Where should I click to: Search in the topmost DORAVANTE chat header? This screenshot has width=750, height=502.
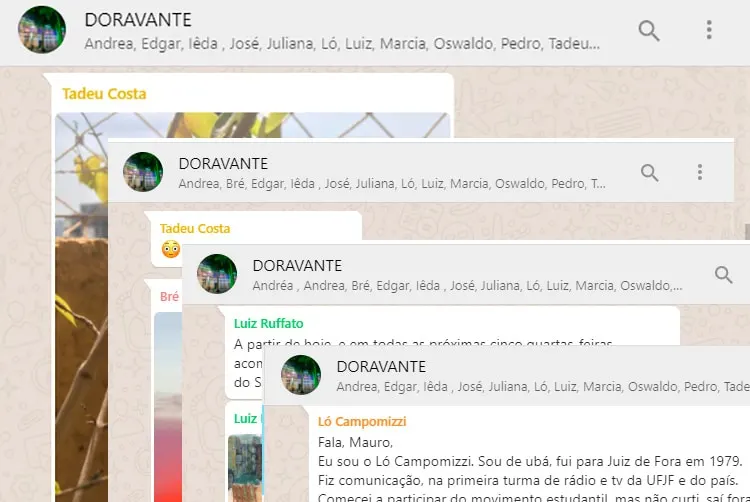pos(649,31)
